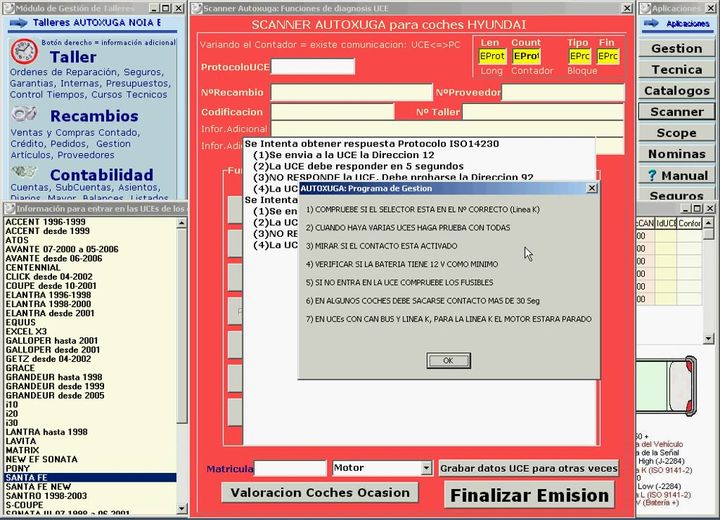Select LANTRA hasta 1998

pos(90,432)
